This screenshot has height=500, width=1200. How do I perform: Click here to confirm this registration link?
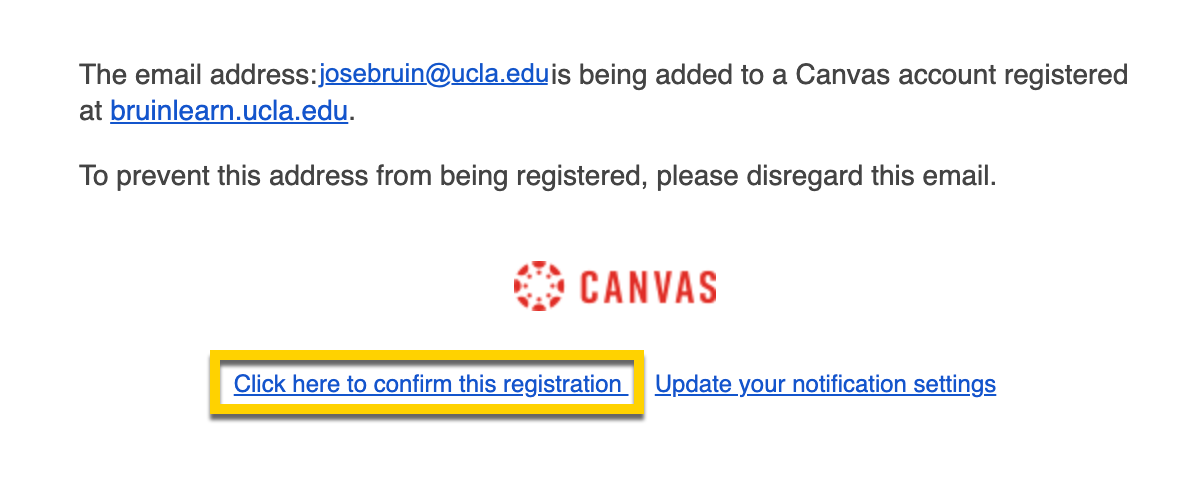click(428, 384)
